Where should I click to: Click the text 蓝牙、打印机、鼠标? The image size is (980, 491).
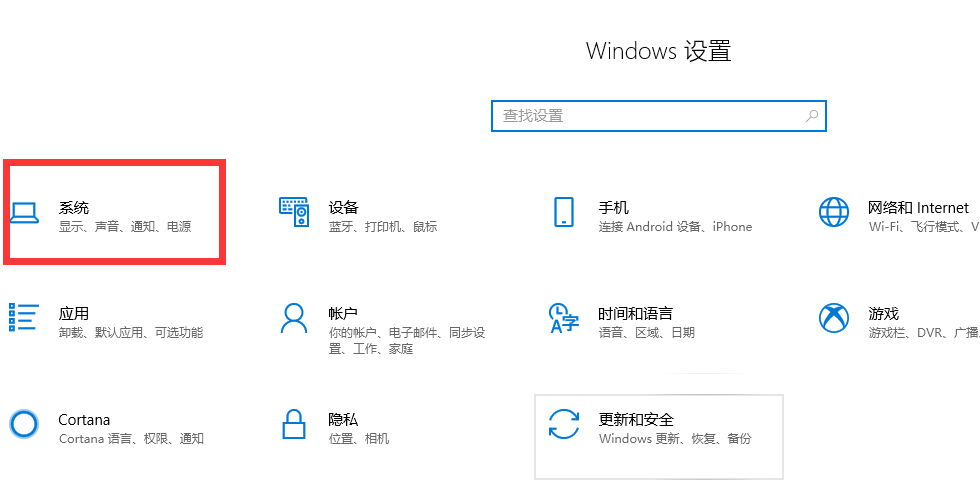pos(383,227)
